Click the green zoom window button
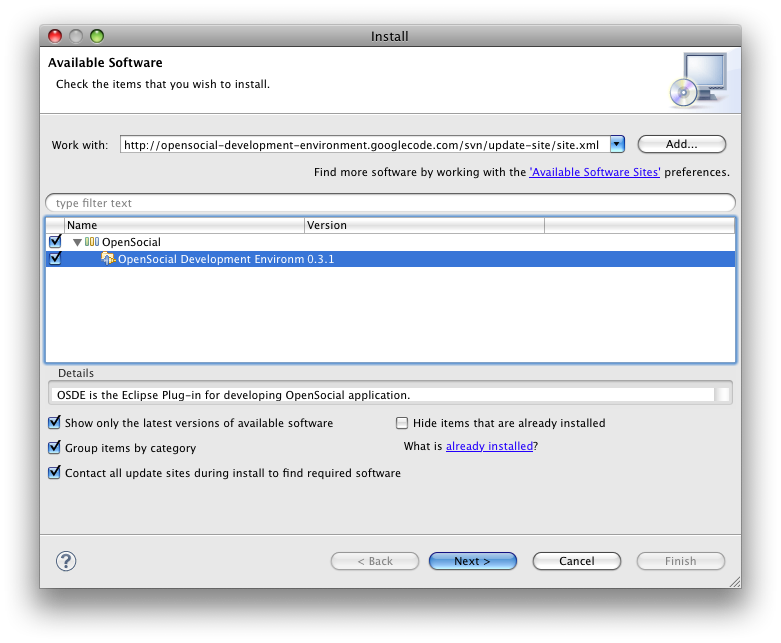This screenshot has width=781, height=643. point(97,36)
